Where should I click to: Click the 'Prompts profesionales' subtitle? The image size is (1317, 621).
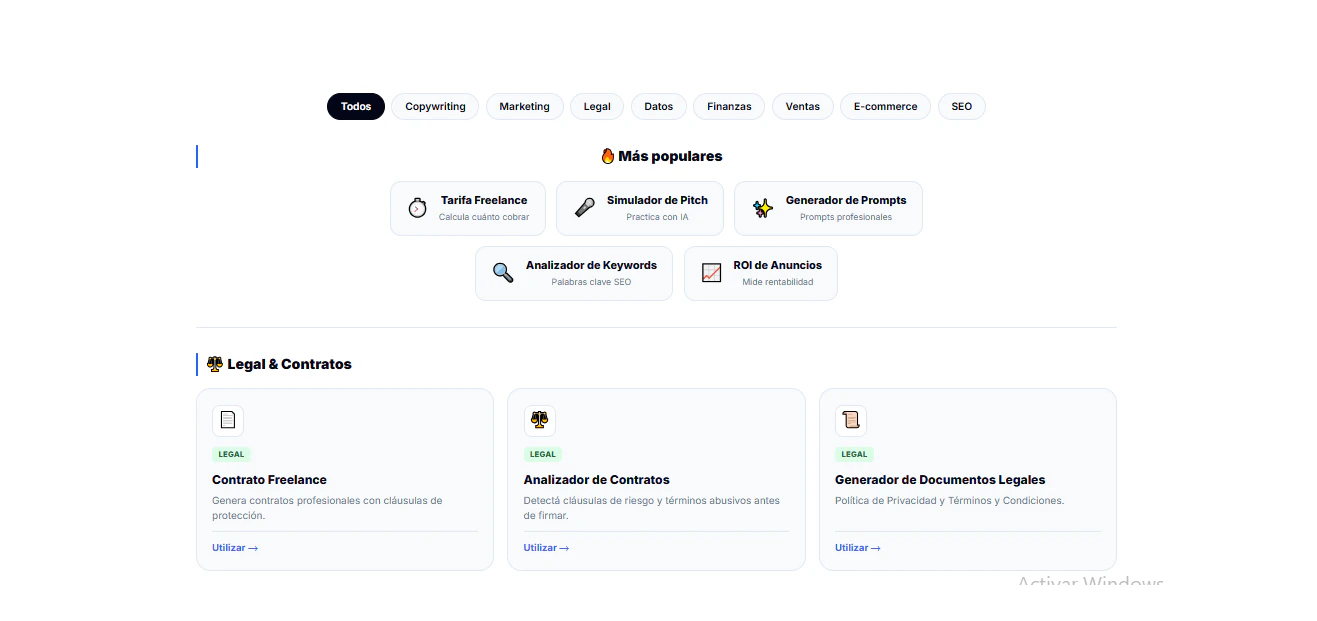846,217
